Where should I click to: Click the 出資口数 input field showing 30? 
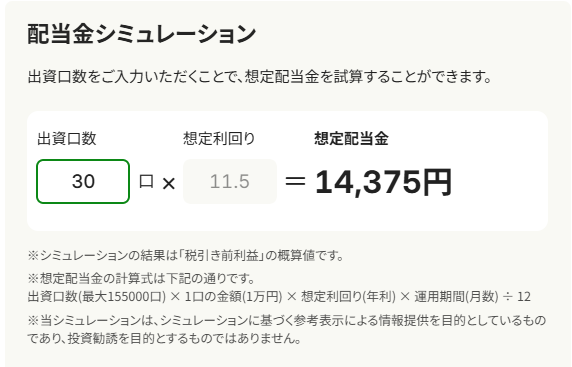(x=83, y=181)
